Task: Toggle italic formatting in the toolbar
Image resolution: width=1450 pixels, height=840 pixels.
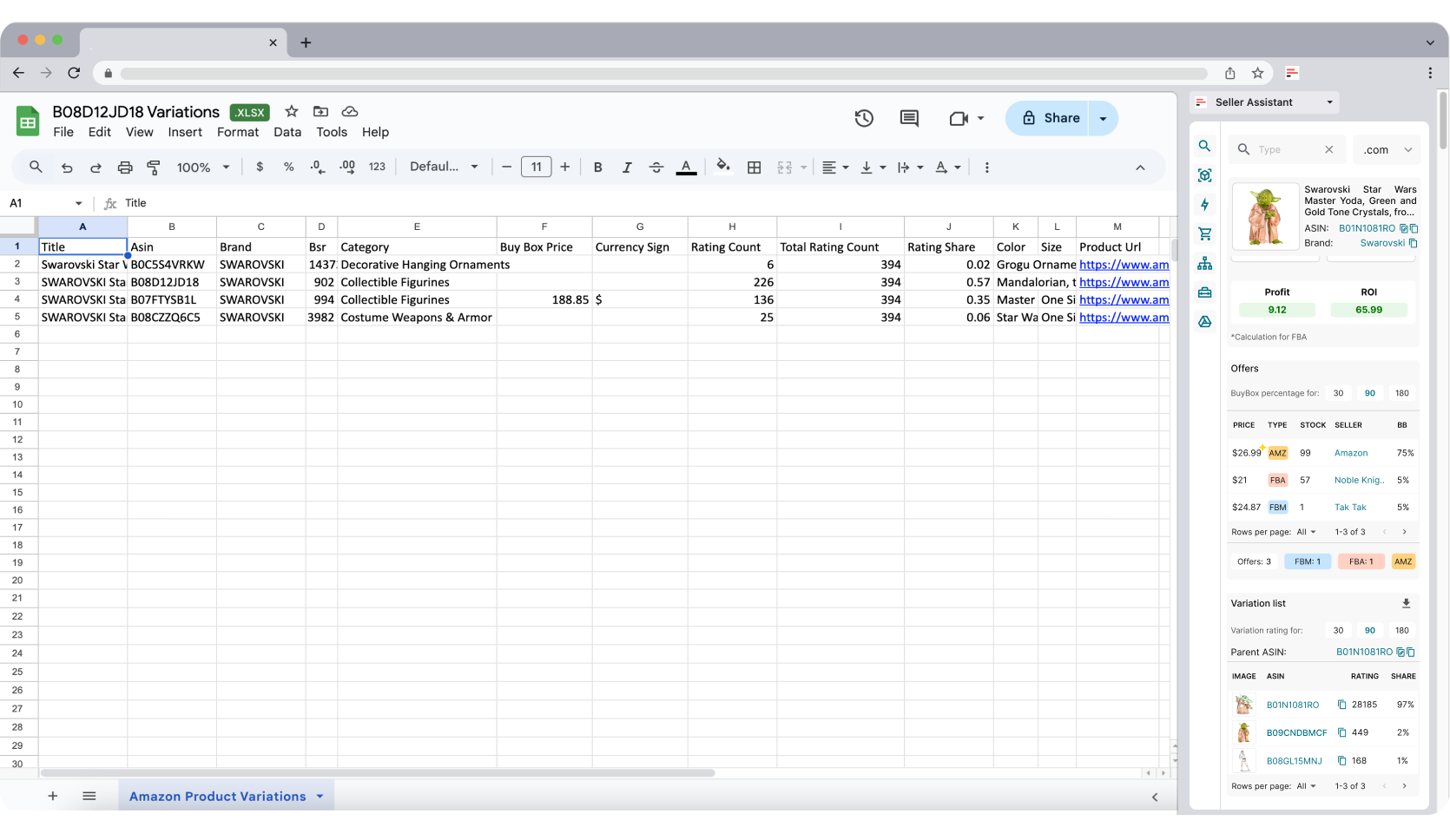Action: click(627, 167)
